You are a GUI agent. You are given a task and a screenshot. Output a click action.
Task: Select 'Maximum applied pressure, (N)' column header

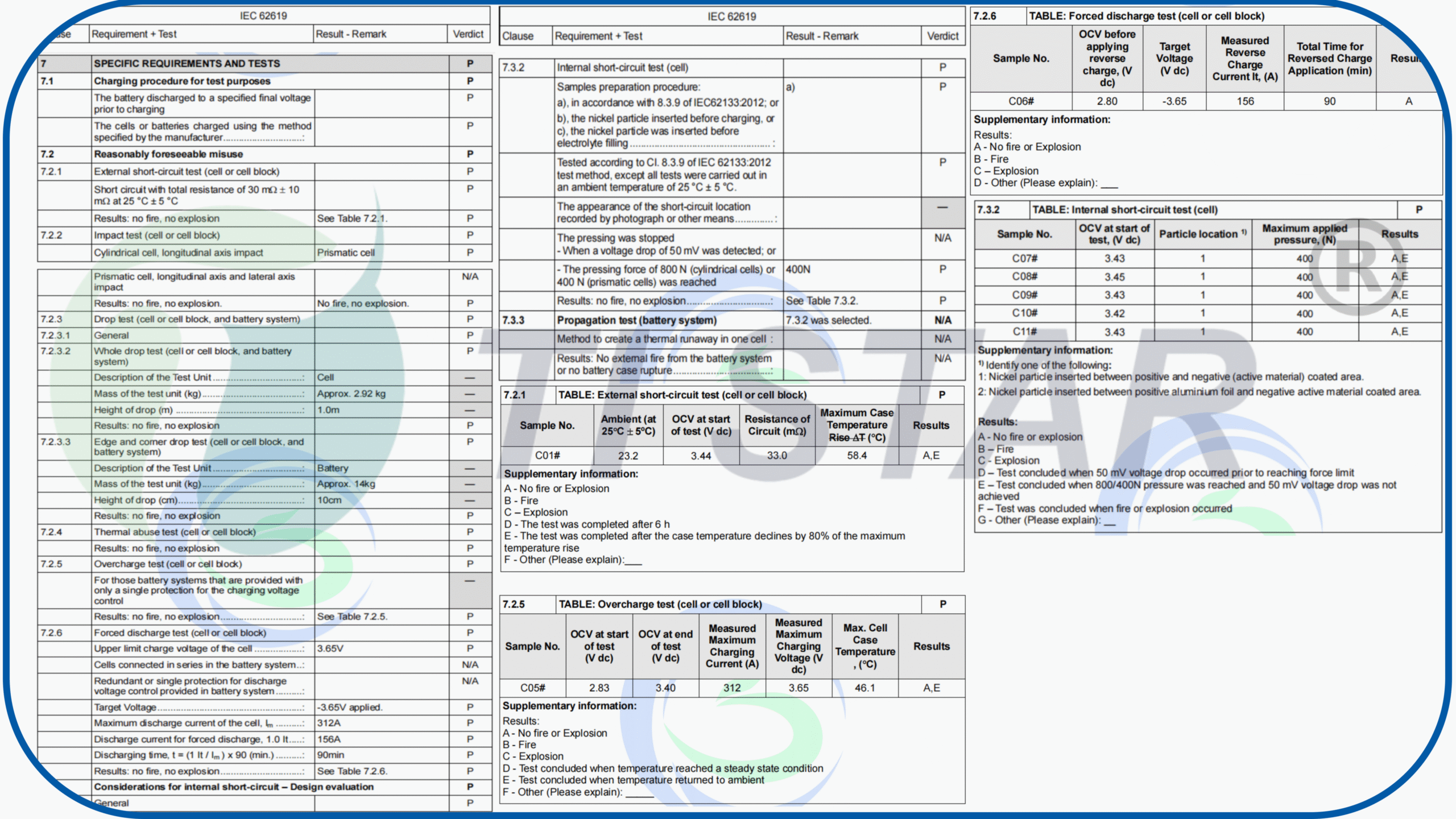(1304, 234)
